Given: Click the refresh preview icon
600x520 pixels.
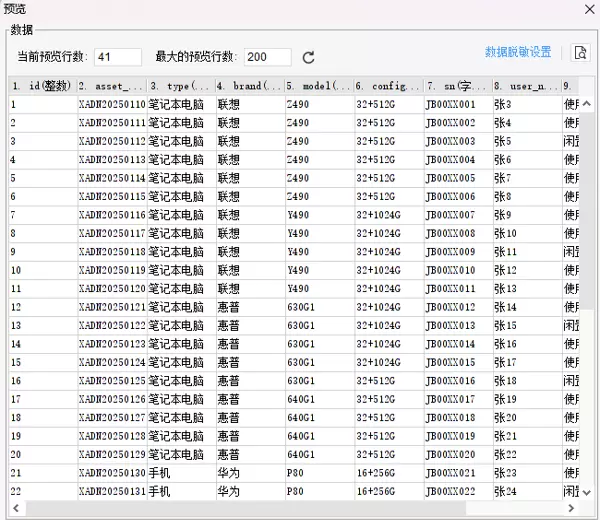Looking at the screenshot, I should pos(309,57).
